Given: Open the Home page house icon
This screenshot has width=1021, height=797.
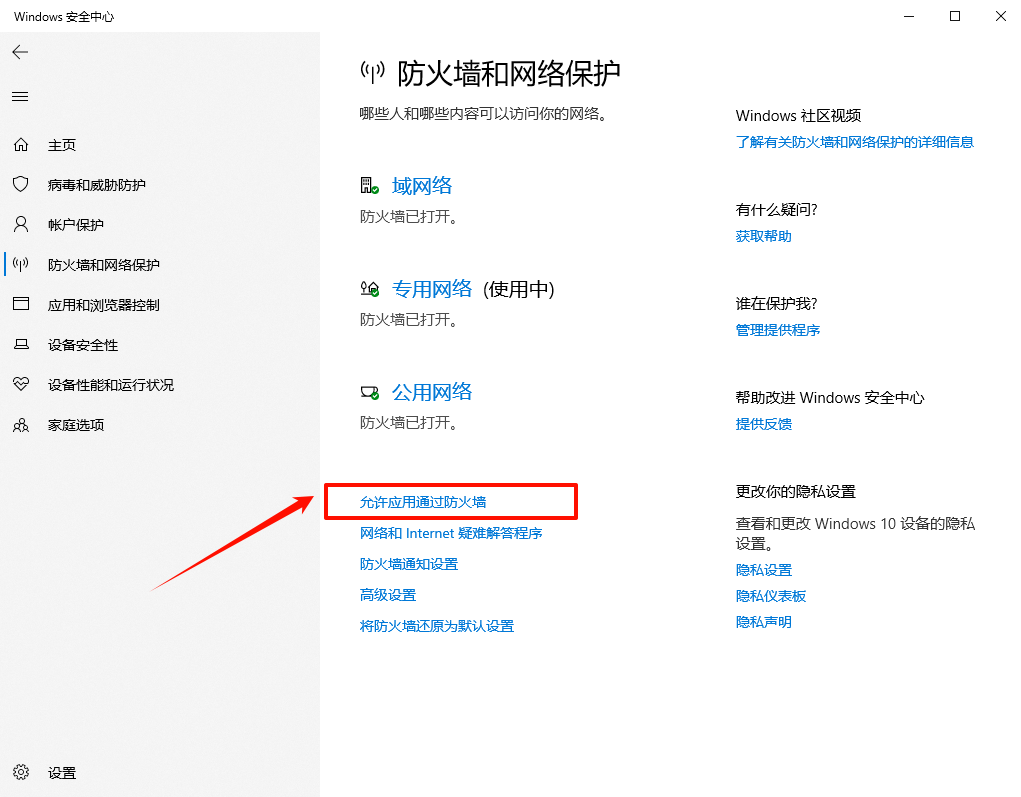Looking at the screenshot, I should [x=21, y=145].
